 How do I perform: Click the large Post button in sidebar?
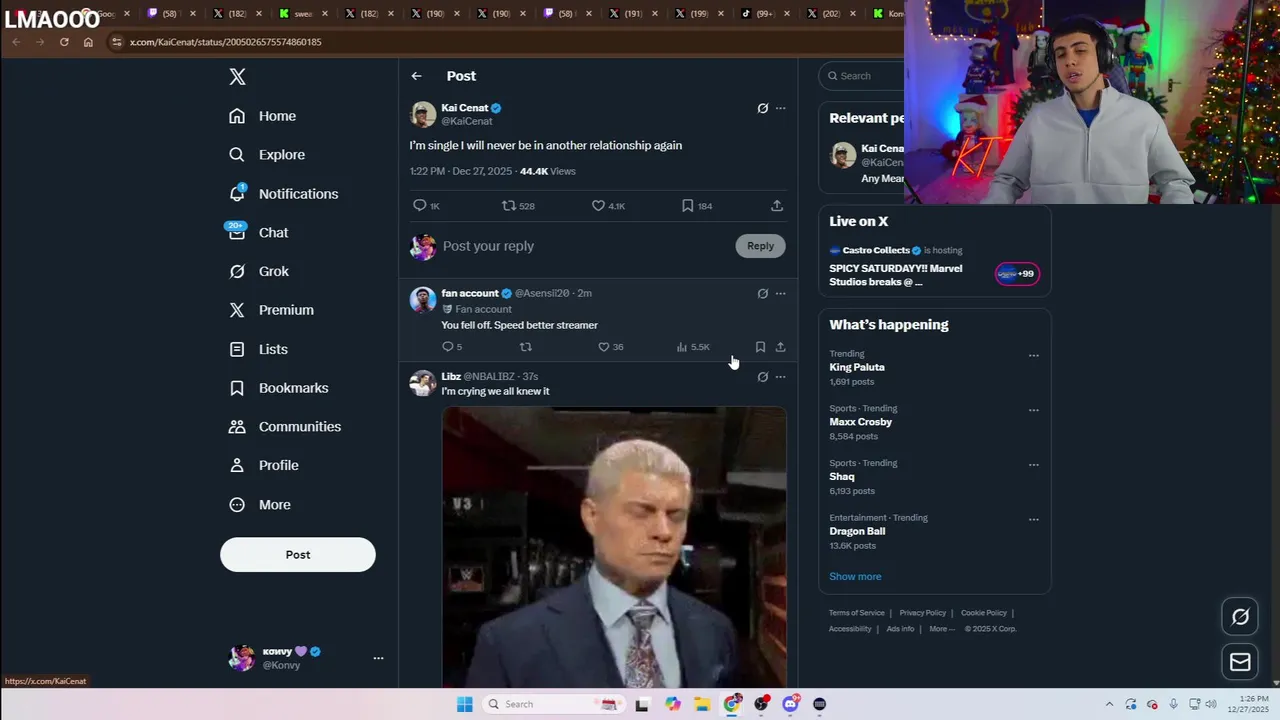[x=298, y=555]
